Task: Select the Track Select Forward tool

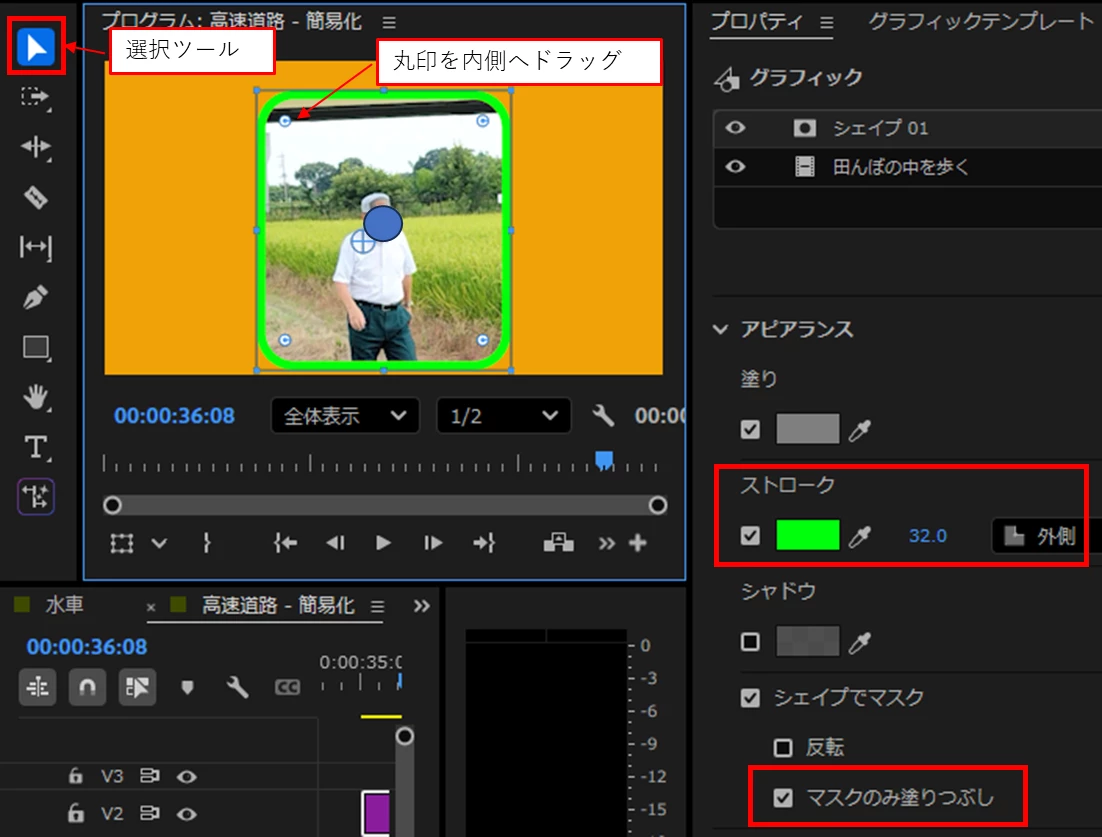Action: click(x=35, y=97)
